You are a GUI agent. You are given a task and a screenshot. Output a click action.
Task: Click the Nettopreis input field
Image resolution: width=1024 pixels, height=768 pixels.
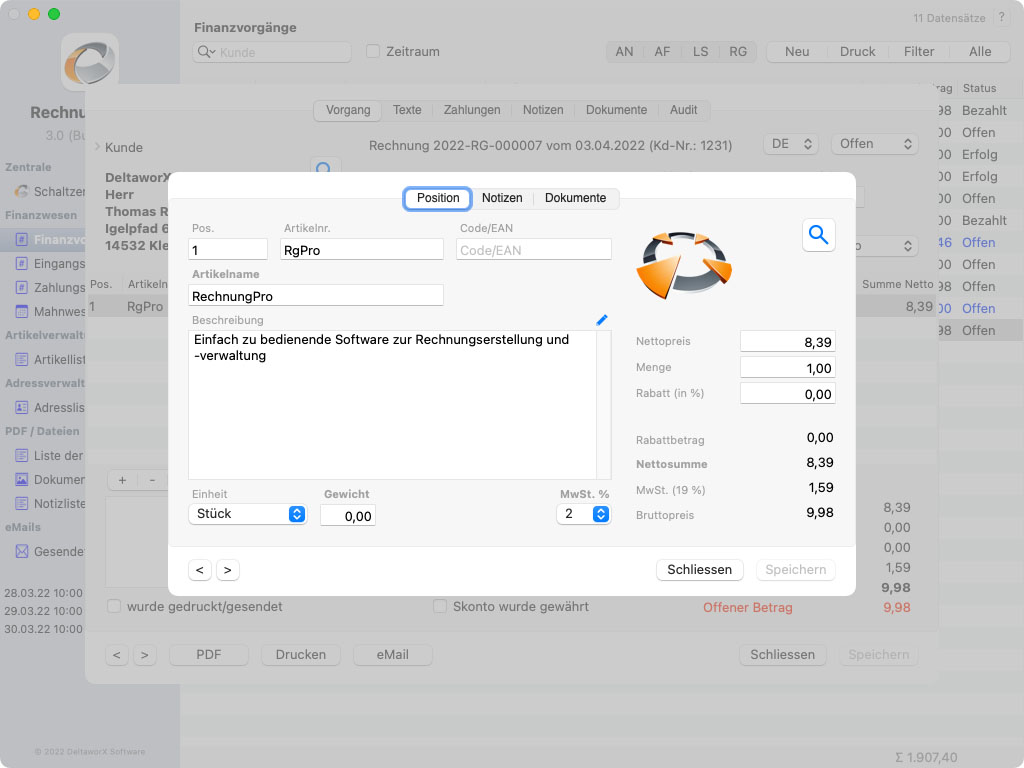(787, 342)
